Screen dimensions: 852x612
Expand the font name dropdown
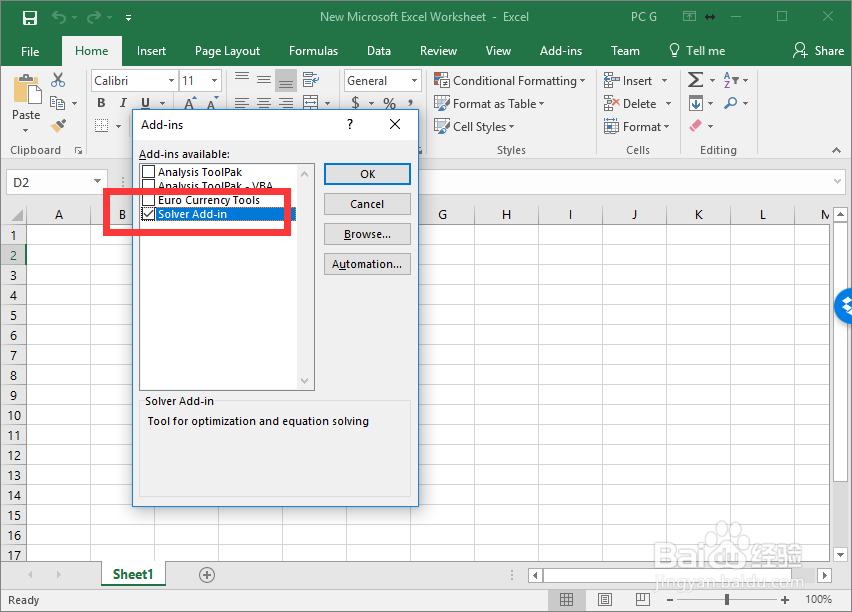pos(171,80)
